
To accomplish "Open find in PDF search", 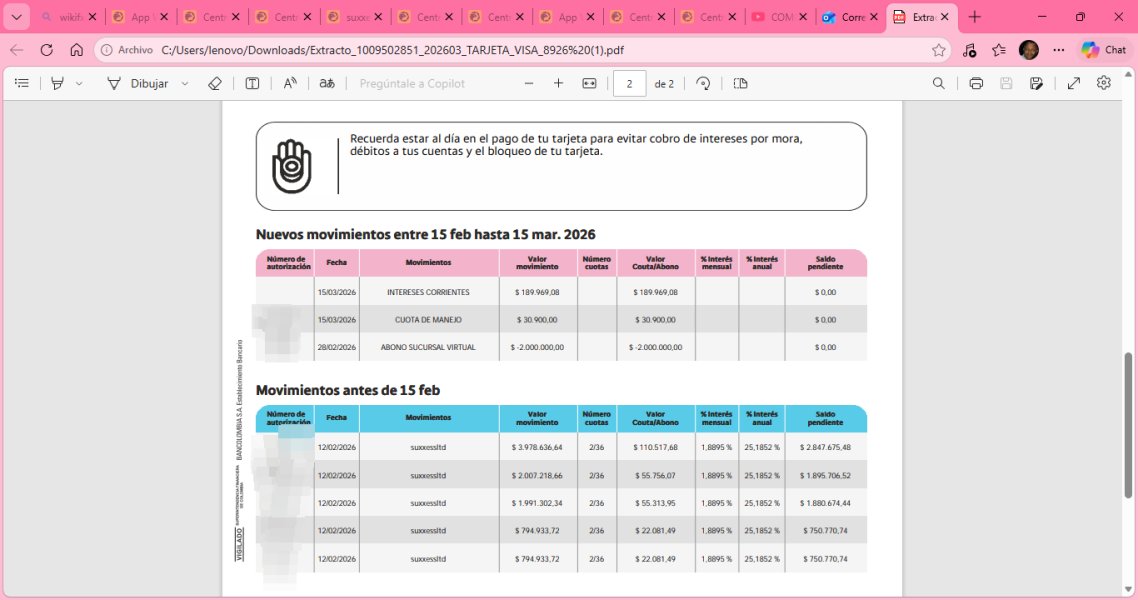I will point(938,83).
